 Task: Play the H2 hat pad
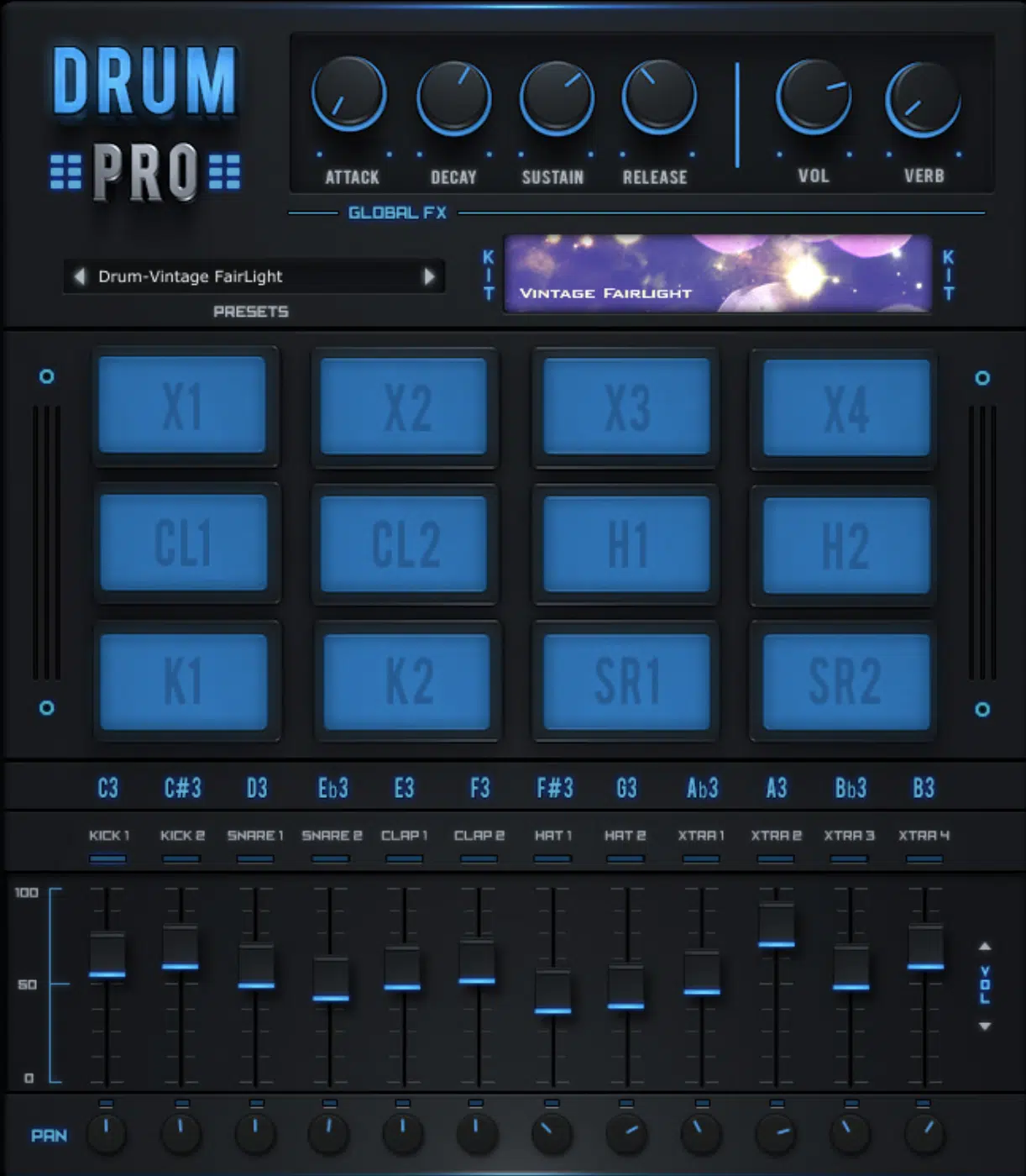[x=846, y=545]
